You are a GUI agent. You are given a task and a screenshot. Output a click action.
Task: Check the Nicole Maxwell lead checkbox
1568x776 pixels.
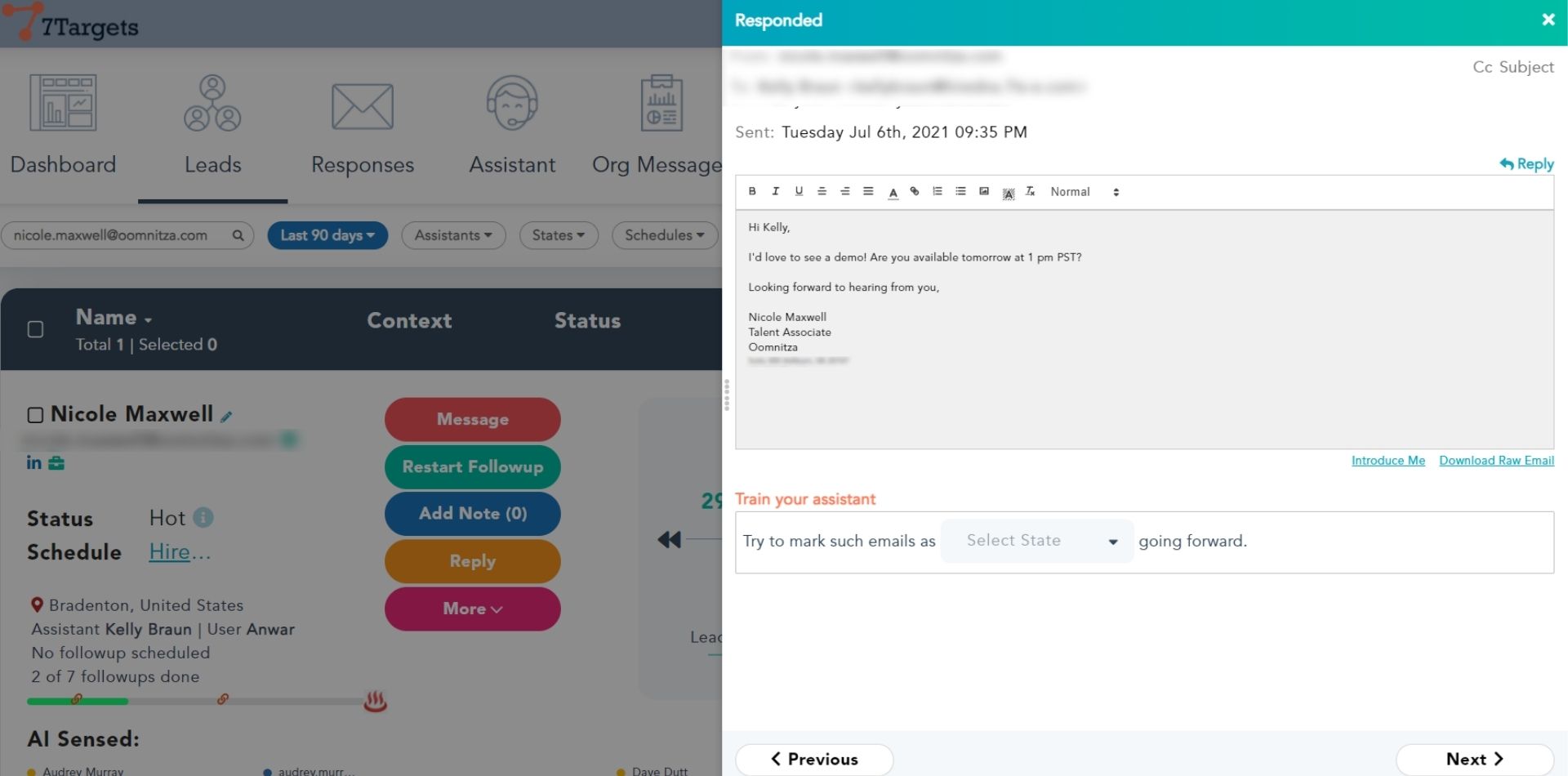pos(35,415)
